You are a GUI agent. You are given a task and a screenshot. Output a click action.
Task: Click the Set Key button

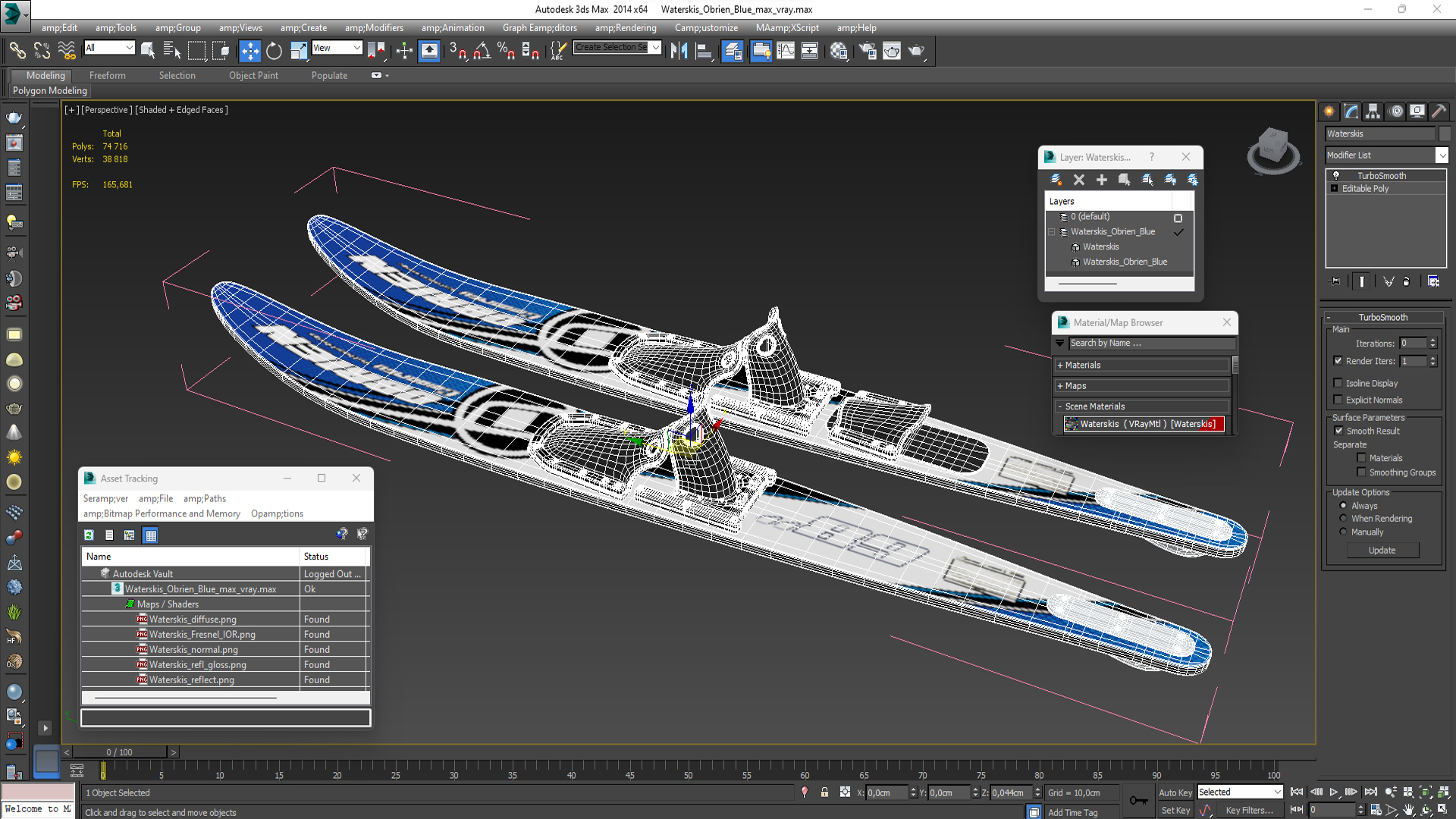(x=1175, y=811)
